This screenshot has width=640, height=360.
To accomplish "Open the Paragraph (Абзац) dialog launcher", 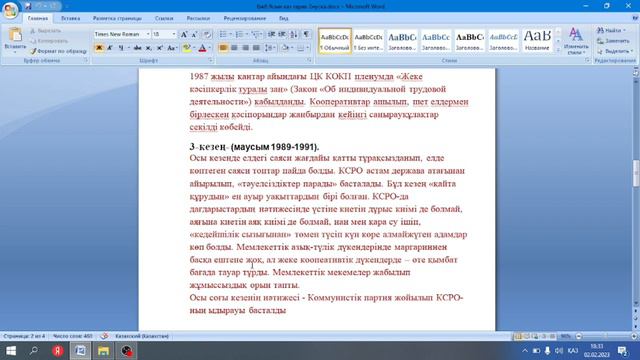I will [309, 60].
